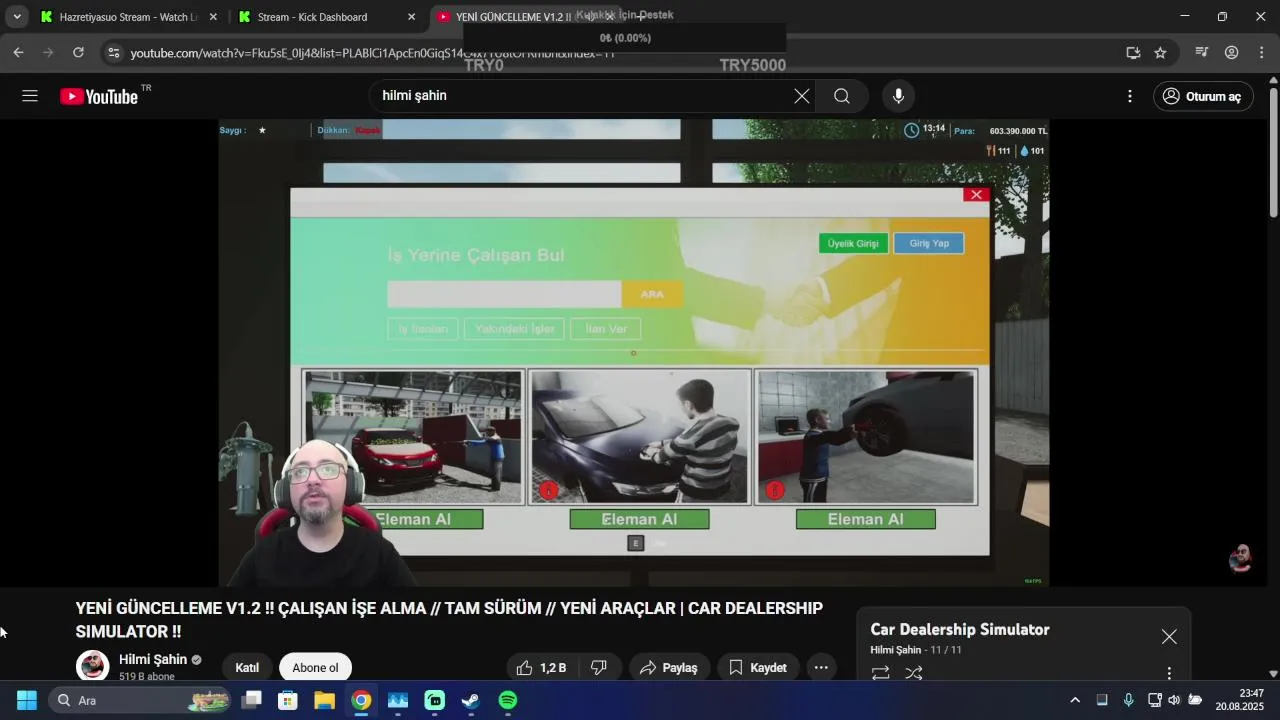Viewport: 1280px width, 720px height.
Task: Close the Kick Dashboard tab
Action: click(411, 17)
